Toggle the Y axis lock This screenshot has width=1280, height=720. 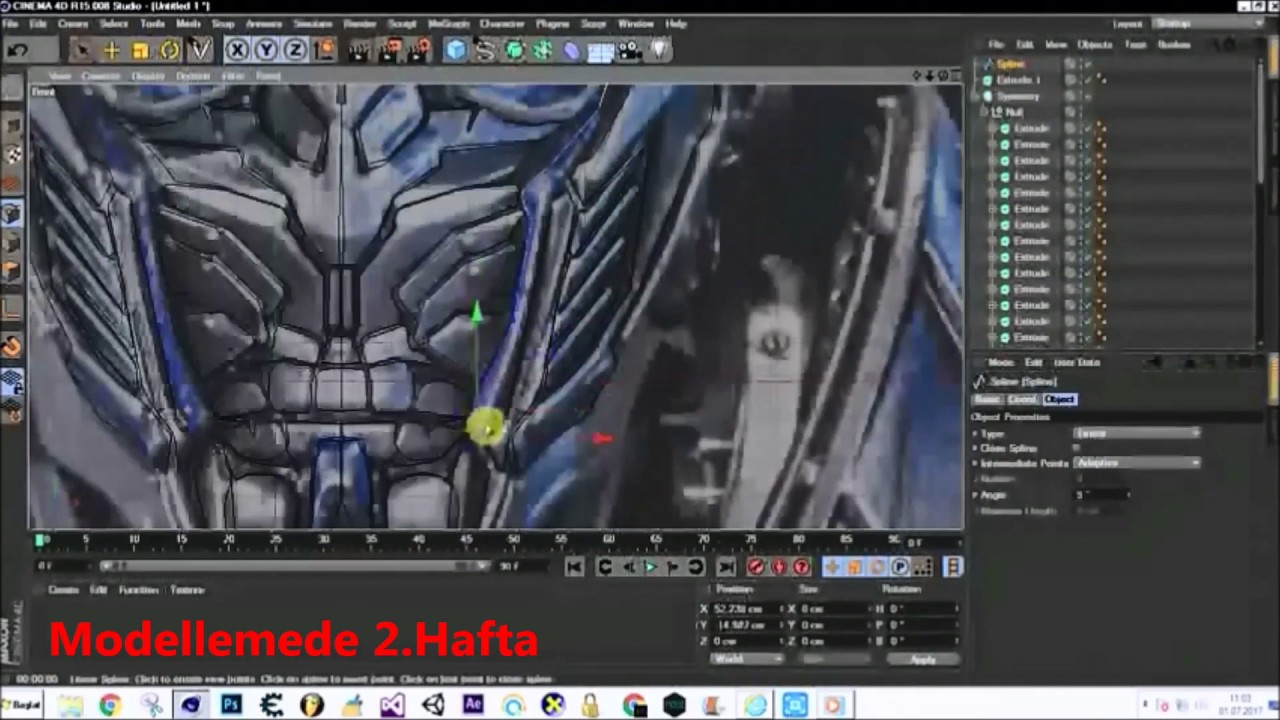click(x=266, y=50)
